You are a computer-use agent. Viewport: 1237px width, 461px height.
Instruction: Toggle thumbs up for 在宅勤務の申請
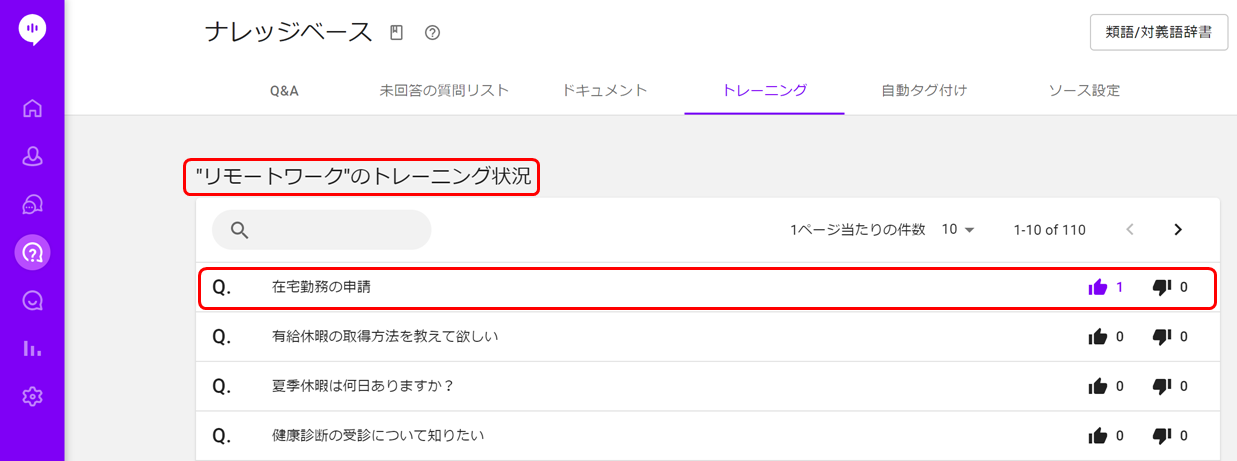pyautogui.click(x=1098, y=288)
